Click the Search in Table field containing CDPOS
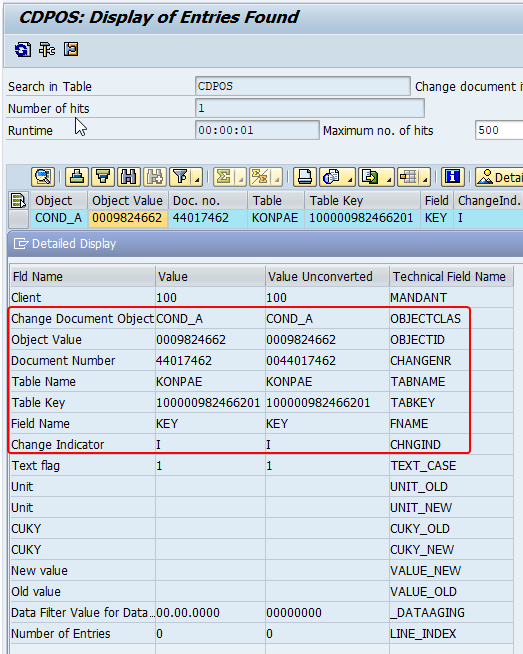Screen dimensions: 523x654 [302, 86]
